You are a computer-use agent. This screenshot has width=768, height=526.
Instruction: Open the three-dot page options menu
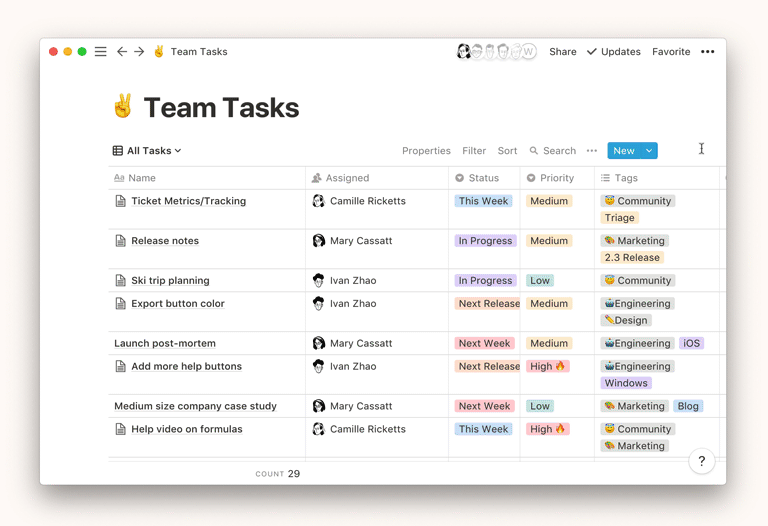pyautogui.click(x=707, y=52)
